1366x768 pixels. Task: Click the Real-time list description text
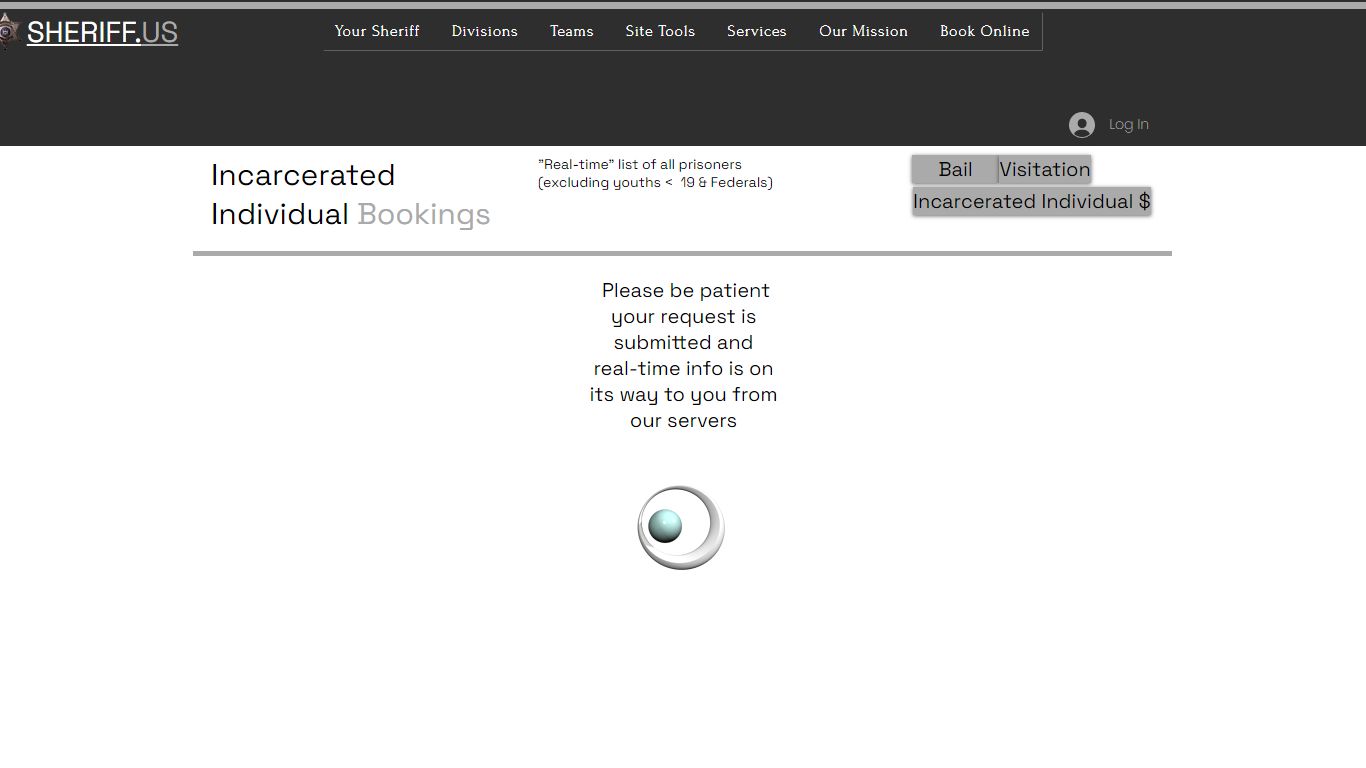654,173
